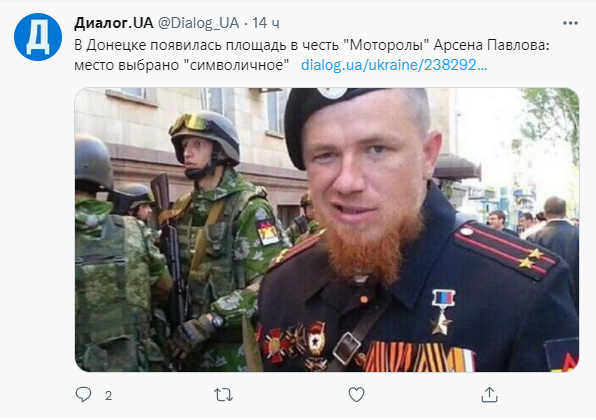Click the orange-black striped ribbons in the photo

[416, 357]
